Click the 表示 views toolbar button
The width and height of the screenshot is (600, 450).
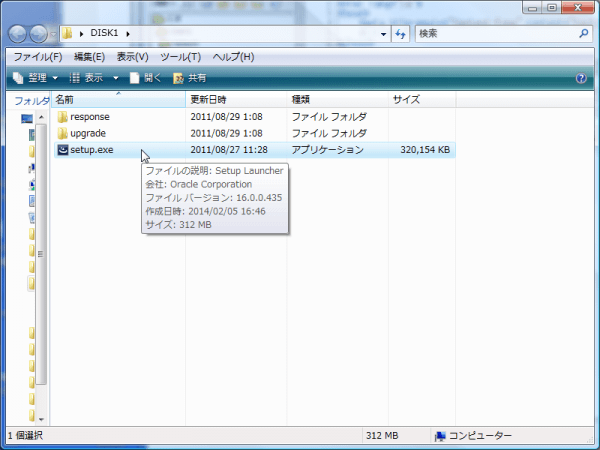86,78
